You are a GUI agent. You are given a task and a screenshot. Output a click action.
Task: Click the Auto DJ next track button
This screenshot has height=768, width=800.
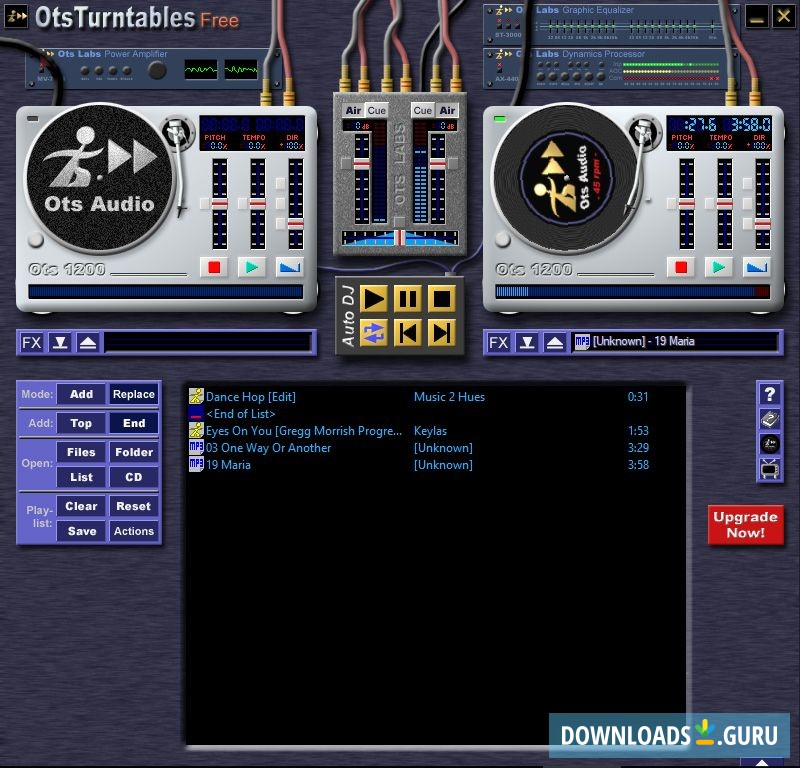(442, 333)
